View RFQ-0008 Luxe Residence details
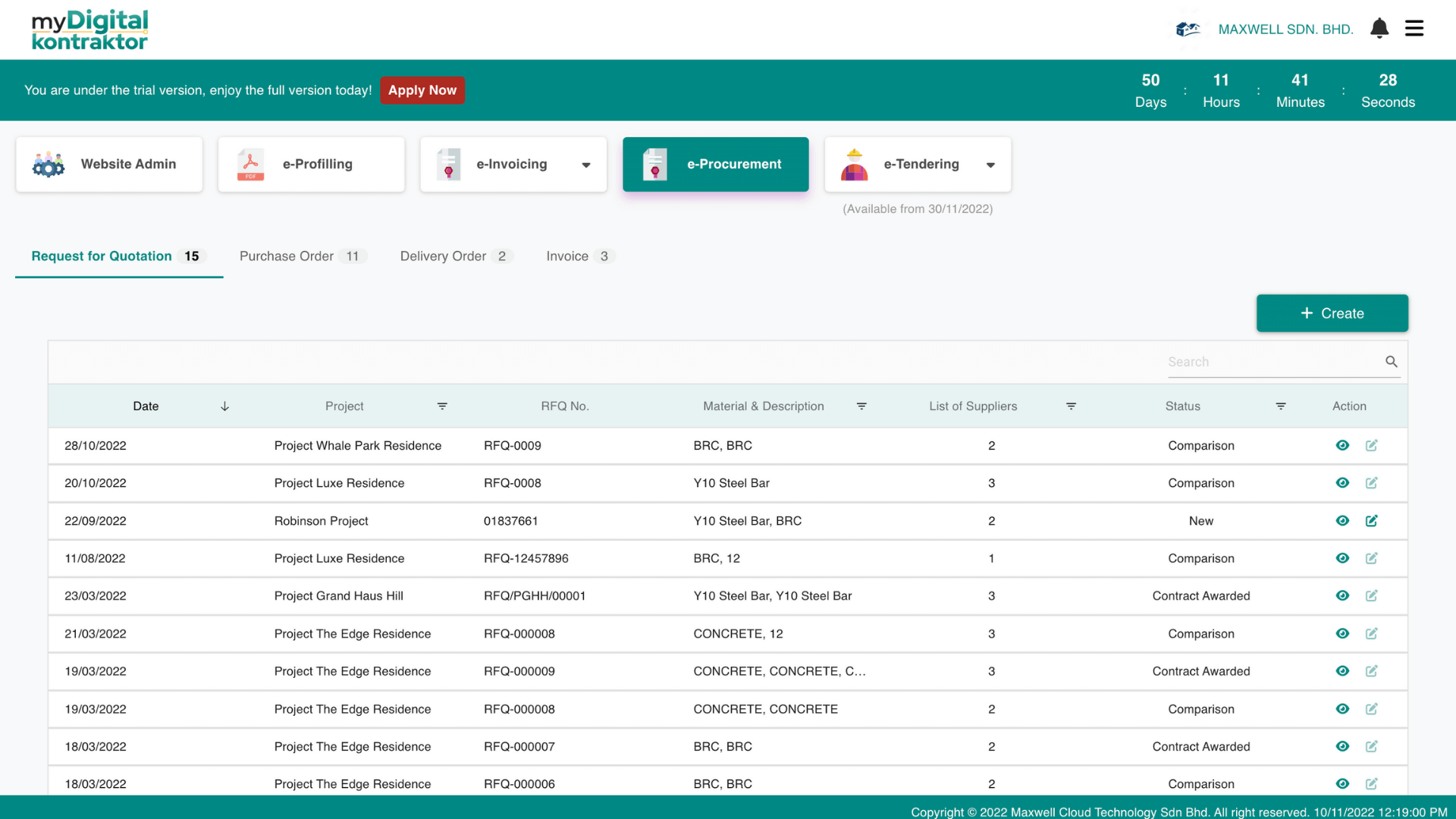 [1342, 483]
